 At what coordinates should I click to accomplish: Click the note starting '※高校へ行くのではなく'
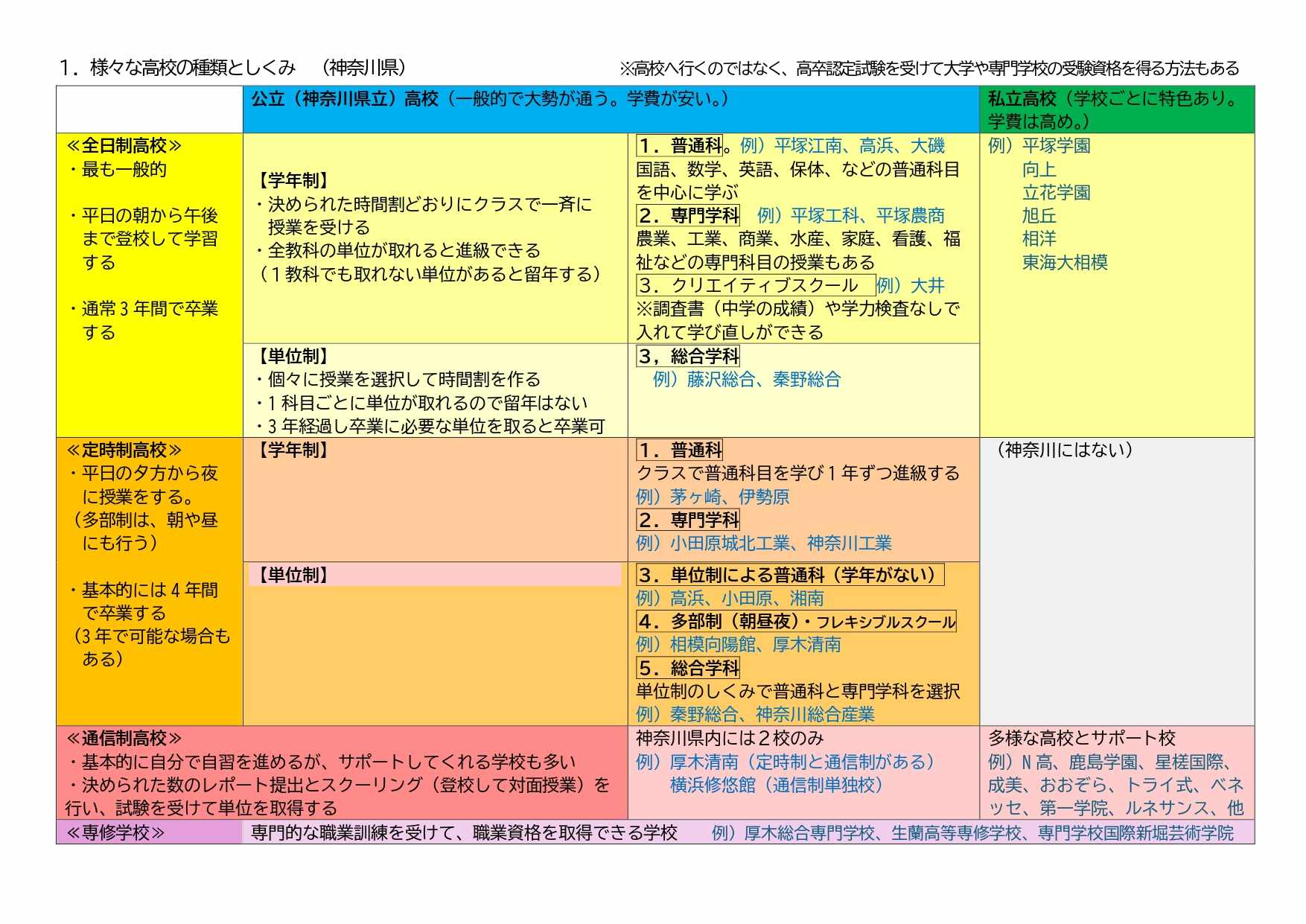coord(929,68)
